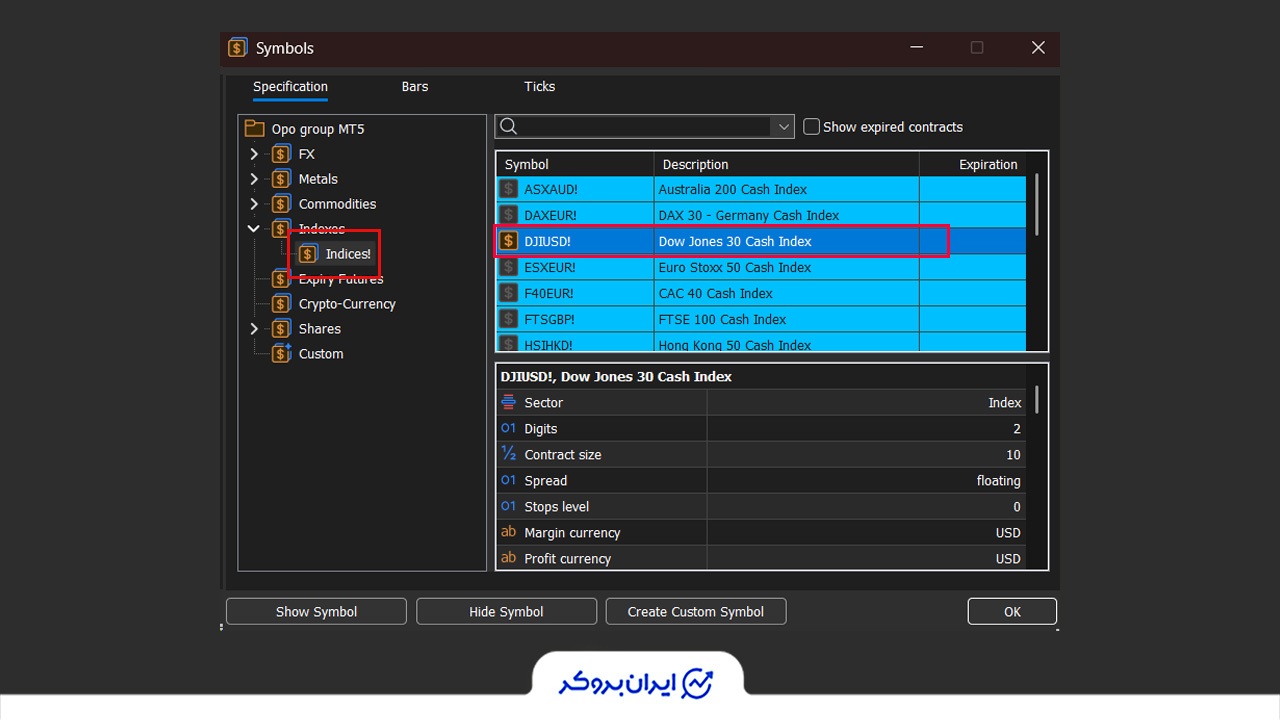Click the Metals group dollar icon
The image size is (1280, 720).
[x=282, y=179]
